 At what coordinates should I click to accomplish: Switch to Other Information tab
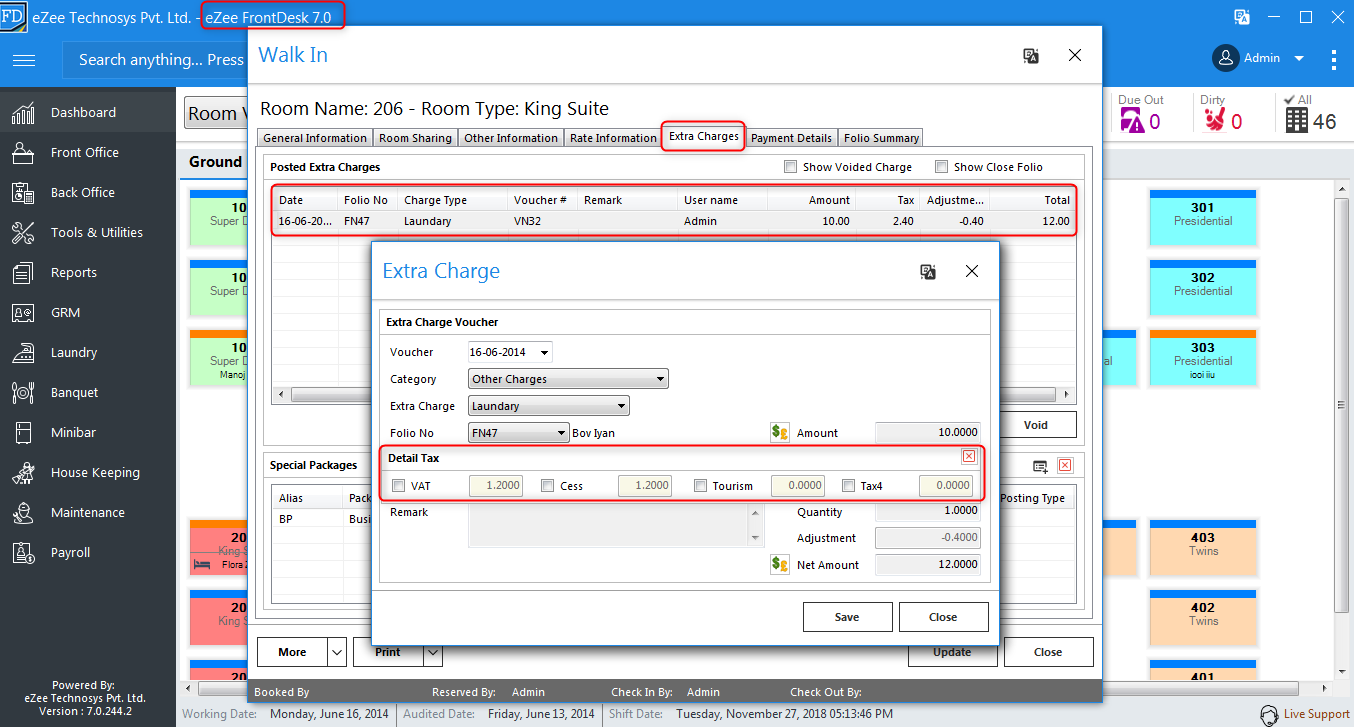[x=511, y=138]
